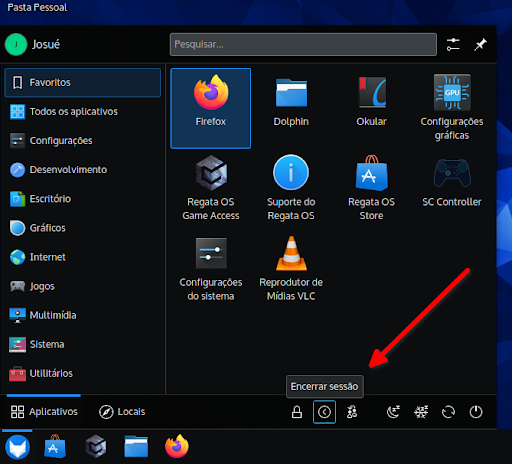Select the Favoritos category
Screen dimensions: 512x464
tap(83, 83)
